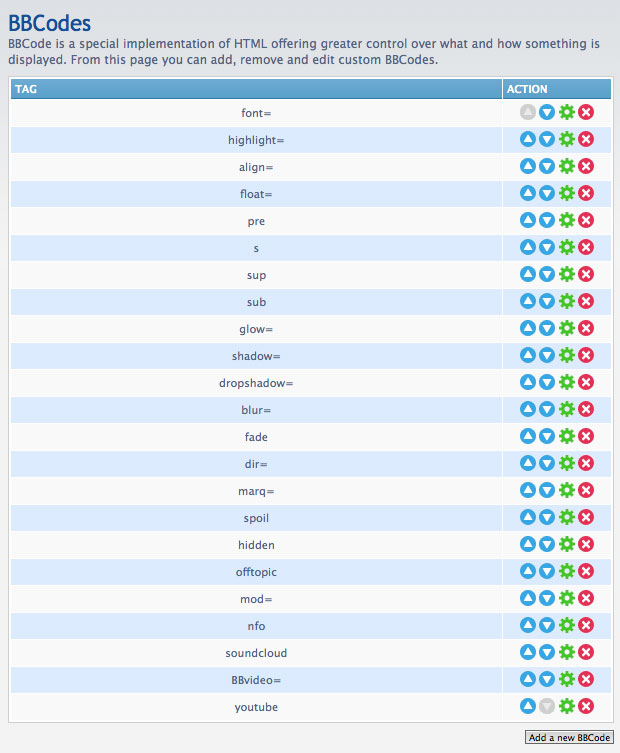Delete the youtube BBCode
This screenshot has width=620, height=753.
[x=586, y=706]
